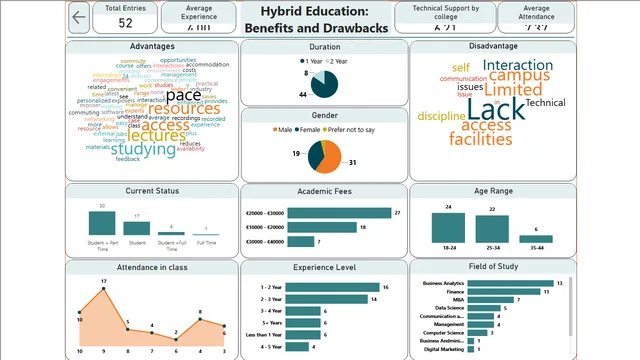
Task: Select the Average Attendance card
Action: coord(536,17)
